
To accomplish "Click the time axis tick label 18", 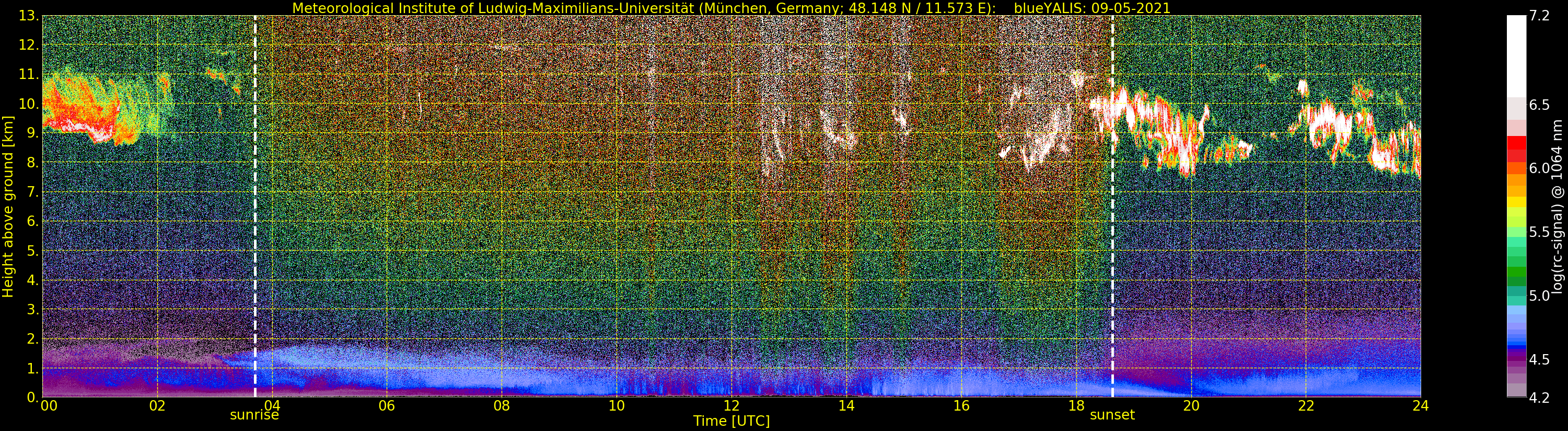I will (x=1076, y=406).
